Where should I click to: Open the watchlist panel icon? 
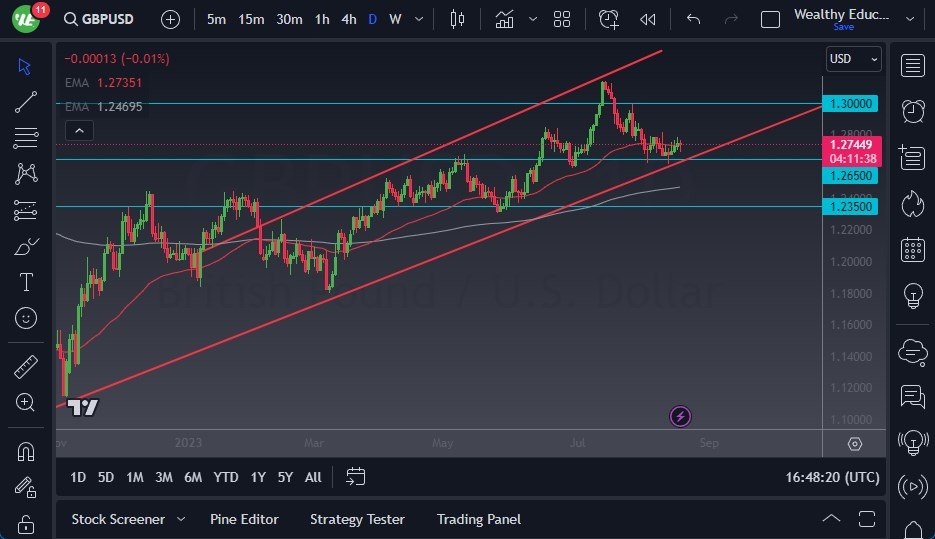click(x=912, y=66)
